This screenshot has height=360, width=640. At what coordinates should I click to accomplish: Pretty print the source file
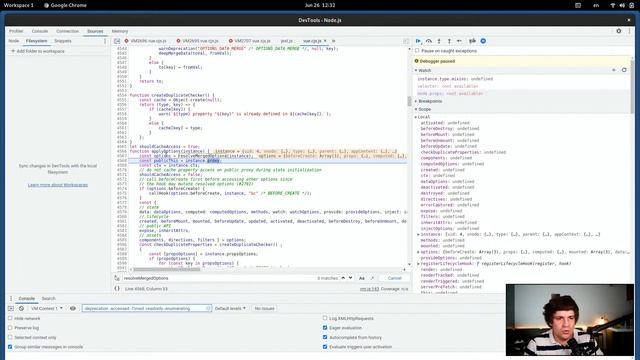(117, 289)
